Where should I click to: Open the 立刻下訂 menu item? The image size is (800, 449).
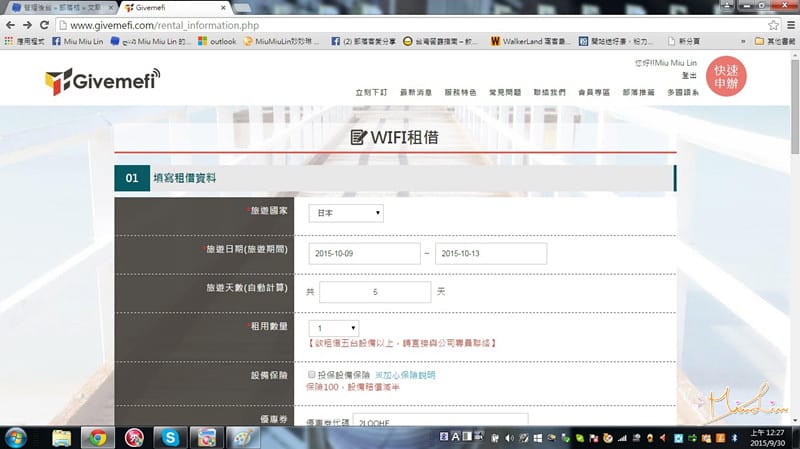coord(370,92)
